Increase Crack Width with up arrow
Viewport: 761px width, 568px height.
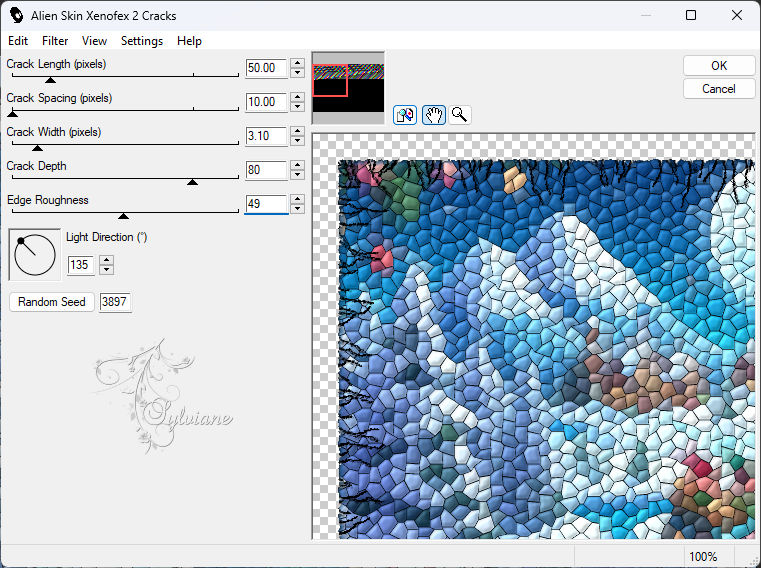tap(298, 131)
